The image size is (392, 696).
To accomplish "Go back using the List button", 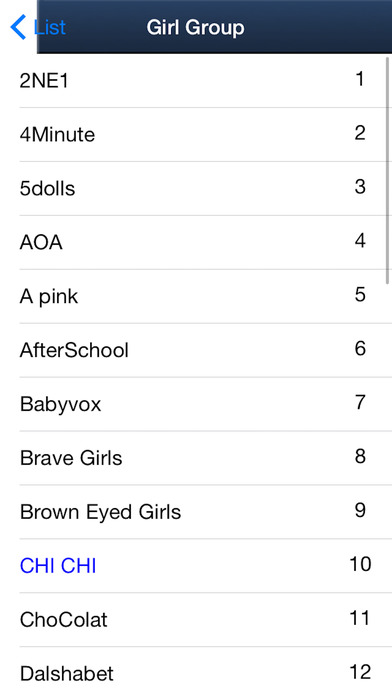I will click(x=38, y=27).
